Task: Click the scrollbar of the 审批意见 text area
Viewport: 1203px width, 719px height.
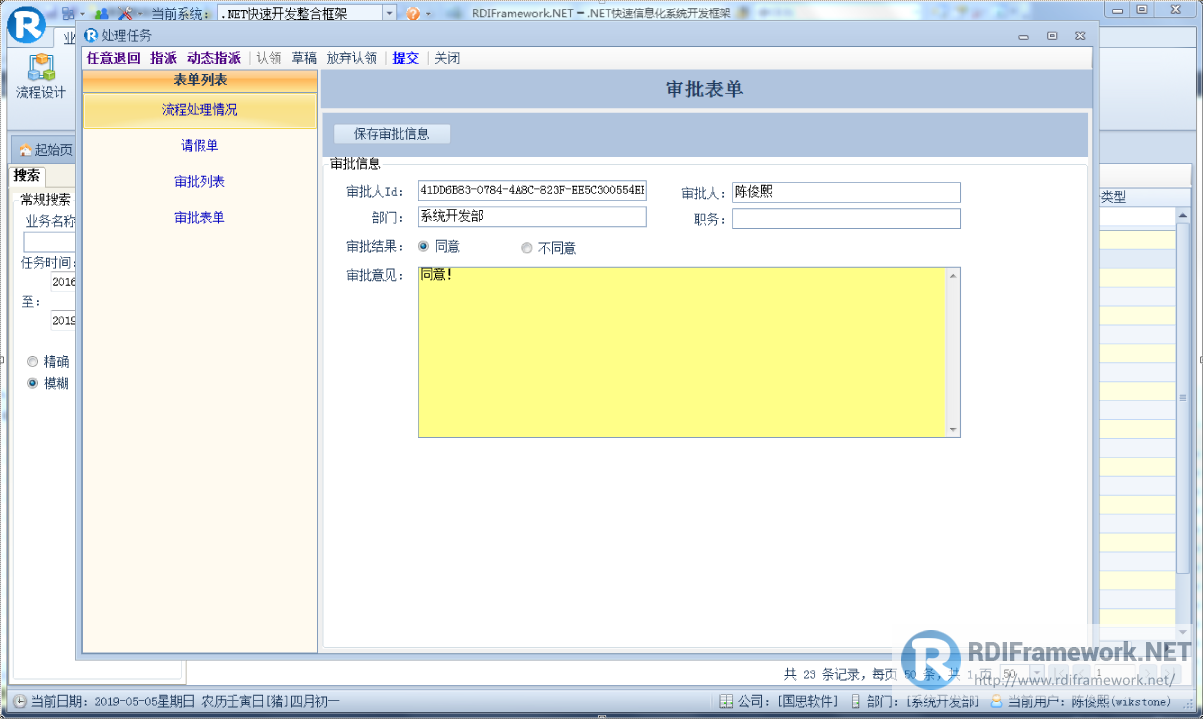Action: 953,350
